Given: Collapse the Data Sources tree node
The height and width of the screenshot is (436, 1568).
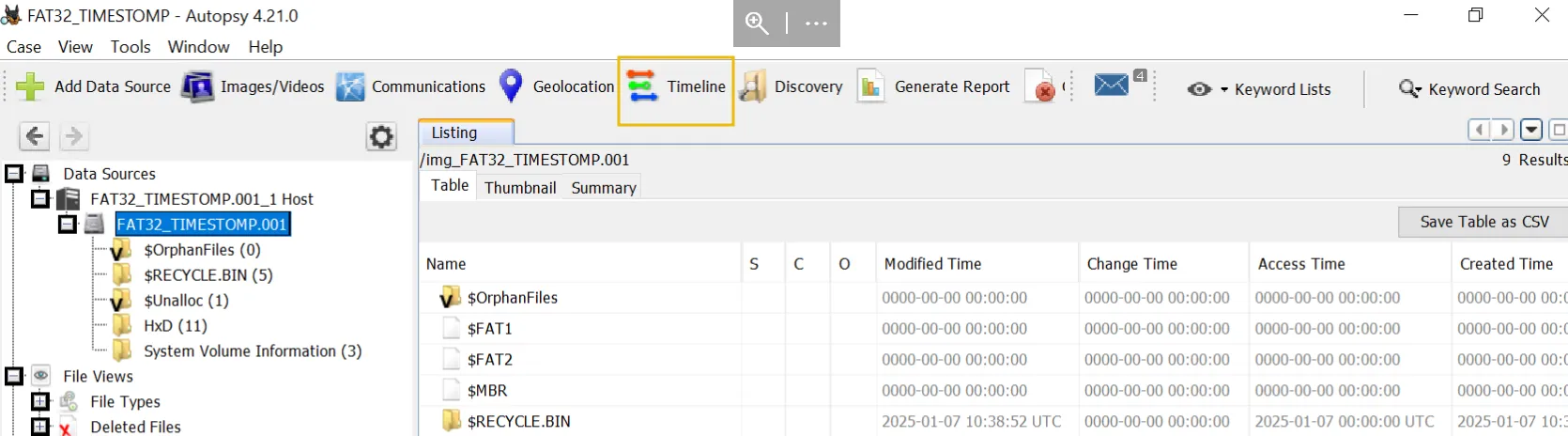Looking at the screenshot, I should pyautogui.click(x=14, y=174).
